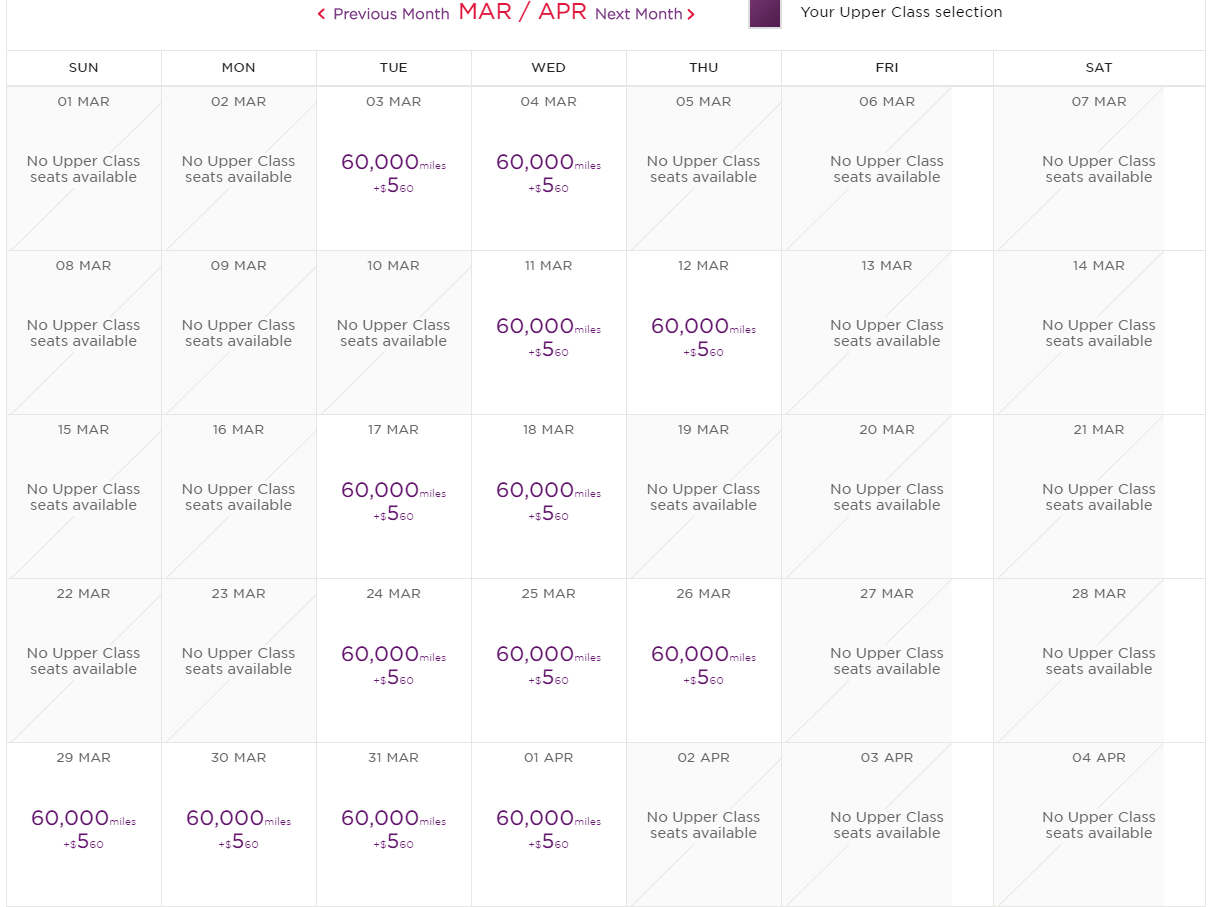
Task: Select the 24 MAR fare
Action: 393,664
